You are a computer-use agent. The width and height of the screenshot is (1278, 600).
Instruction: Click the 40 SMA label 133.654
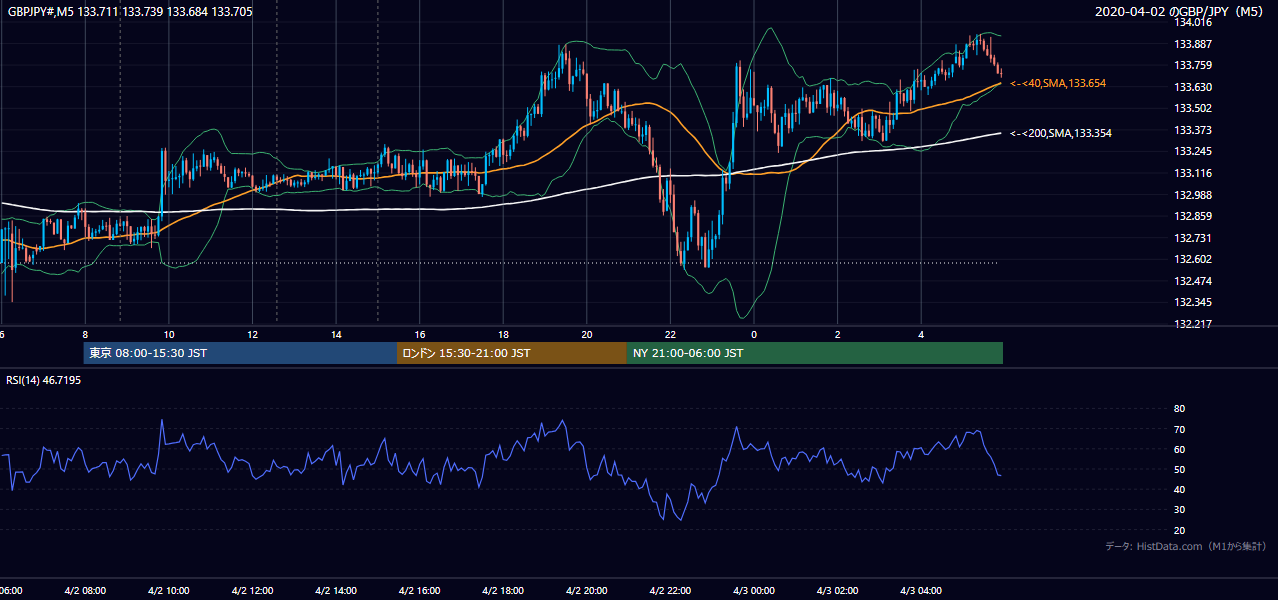(x=1058, y=84)
